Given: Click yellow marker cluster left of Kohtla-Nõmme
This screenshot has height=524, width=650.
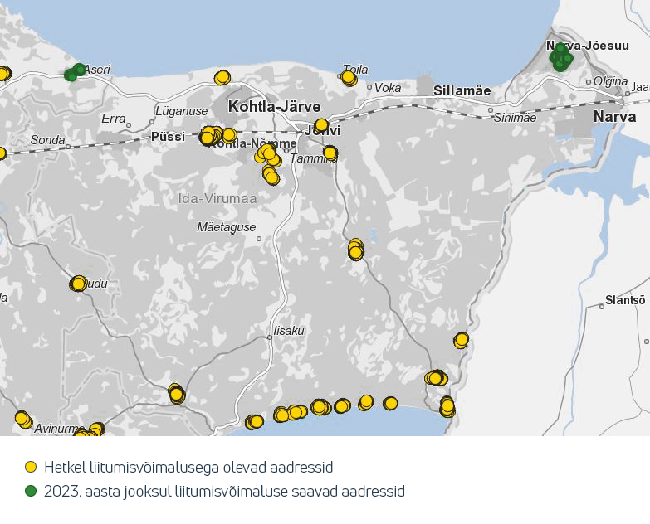Looking at the screenshot, I should 209,136.
